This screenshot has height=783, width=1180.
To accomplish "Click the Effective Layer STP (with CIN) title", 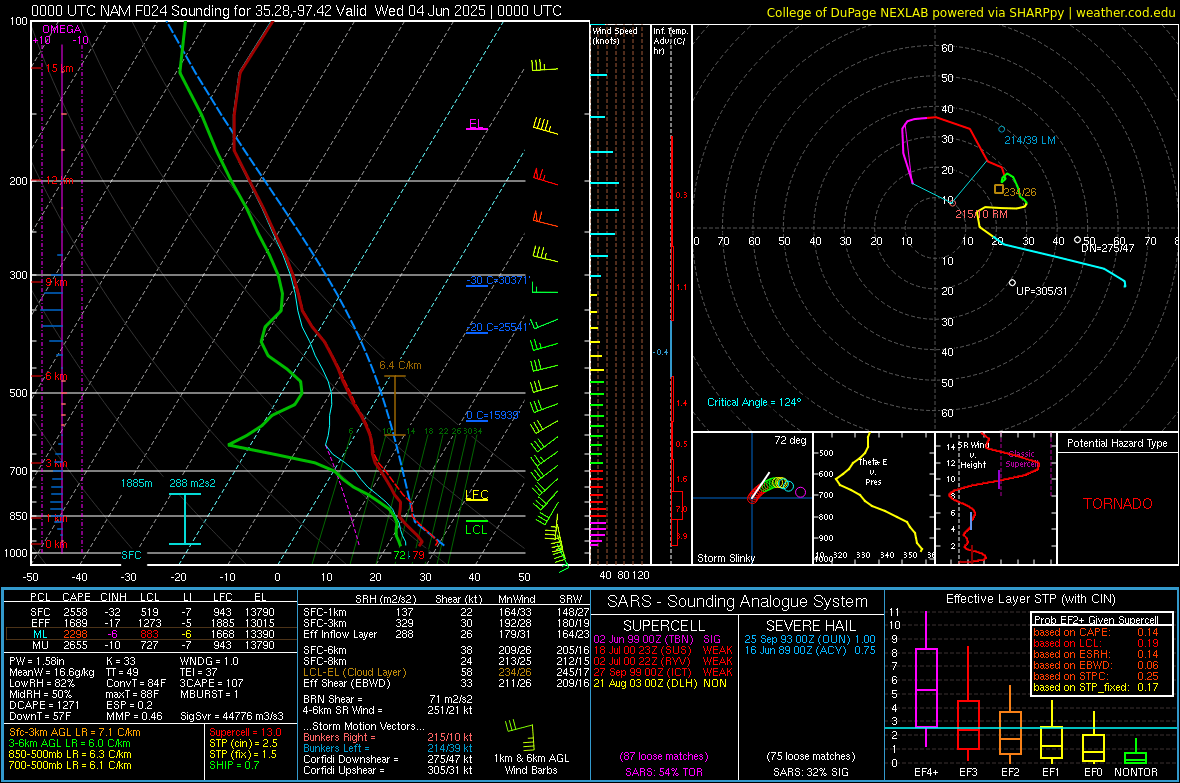I will 1030,599.
